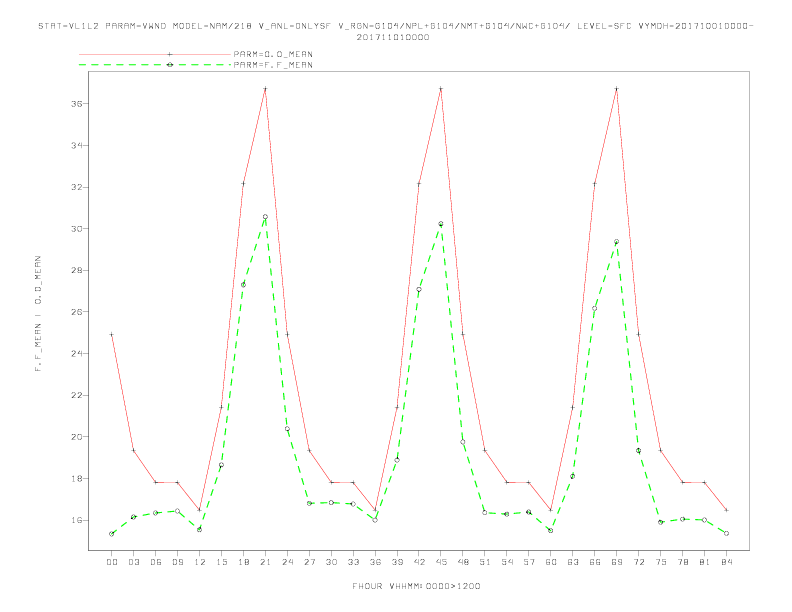The image size is (792, 612).
Task: Click the green circle marker at hour 66
Action: click(x=595, y=309)
